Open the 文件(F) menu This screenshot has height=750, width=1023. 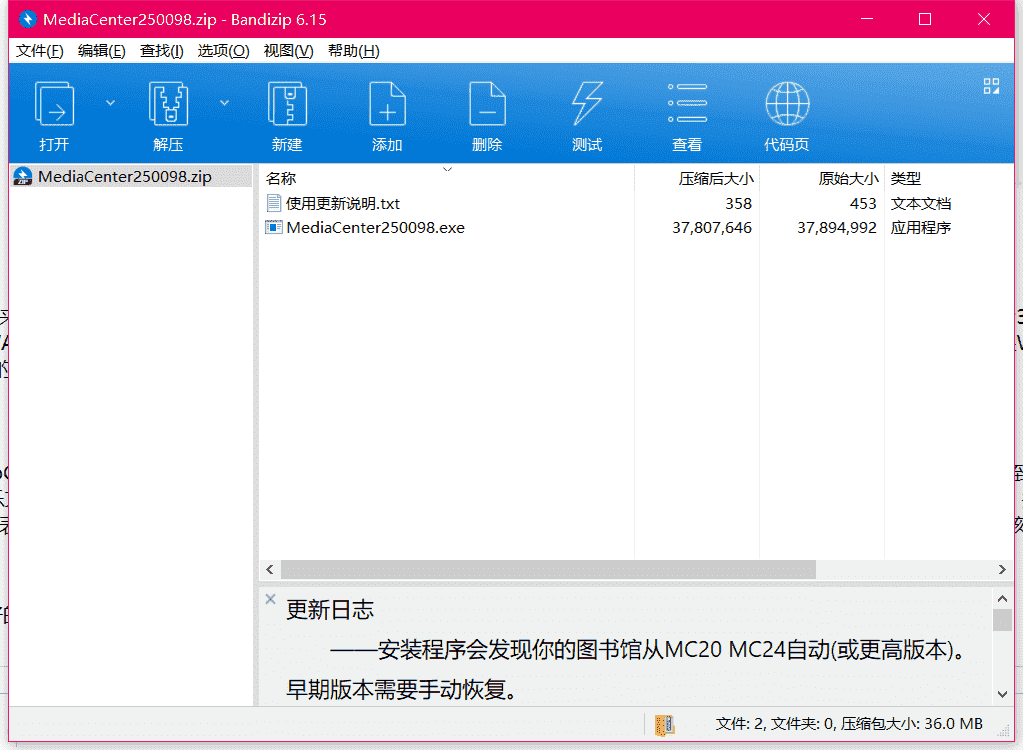point(40,51)
